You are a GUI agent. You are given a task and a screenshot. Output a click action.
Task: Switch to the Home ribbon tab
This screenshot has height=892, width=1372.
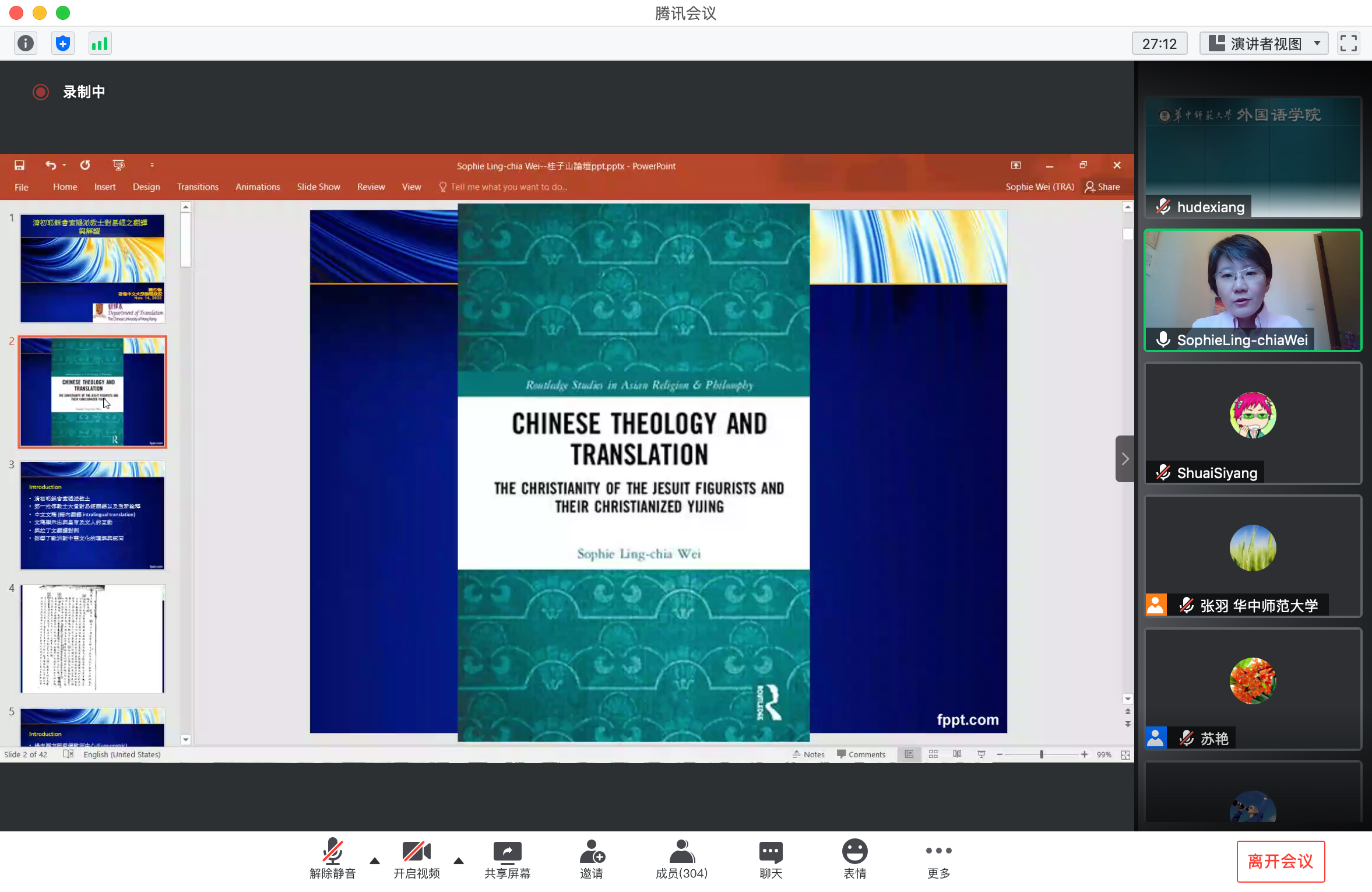click(x=65, y=187)
